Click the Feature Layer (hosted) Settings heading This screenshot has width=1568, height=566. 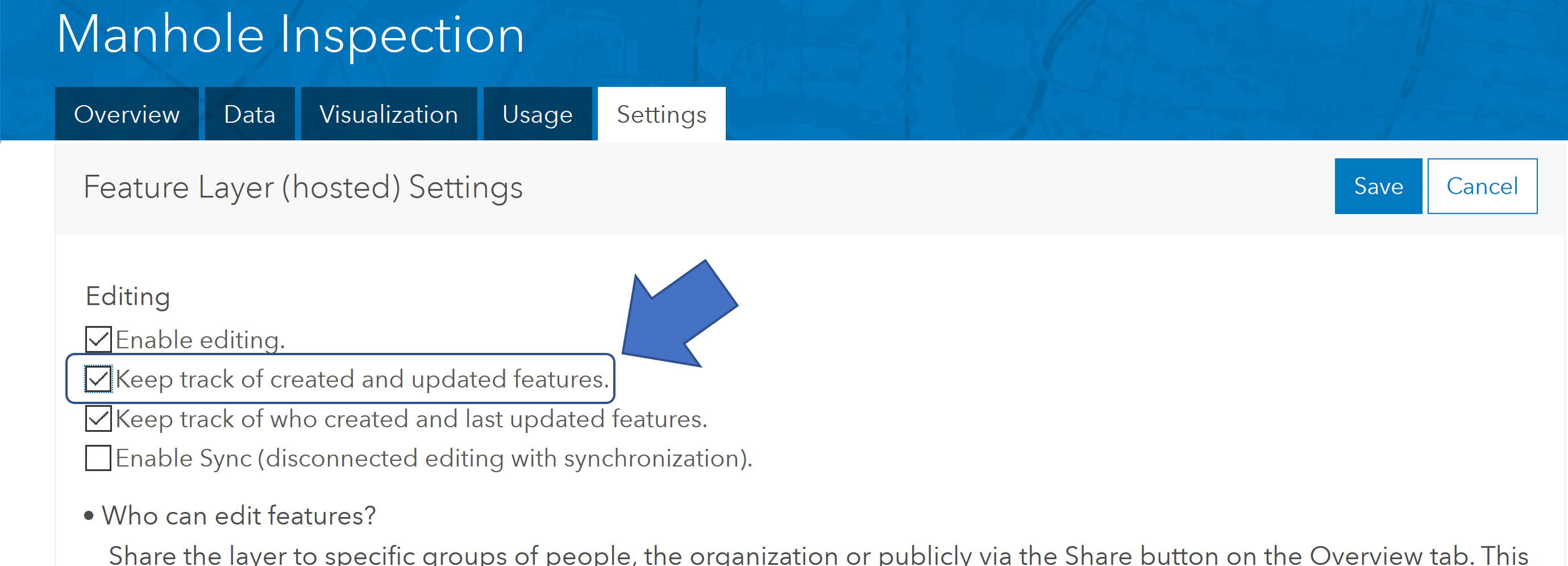tap(303, 187)
